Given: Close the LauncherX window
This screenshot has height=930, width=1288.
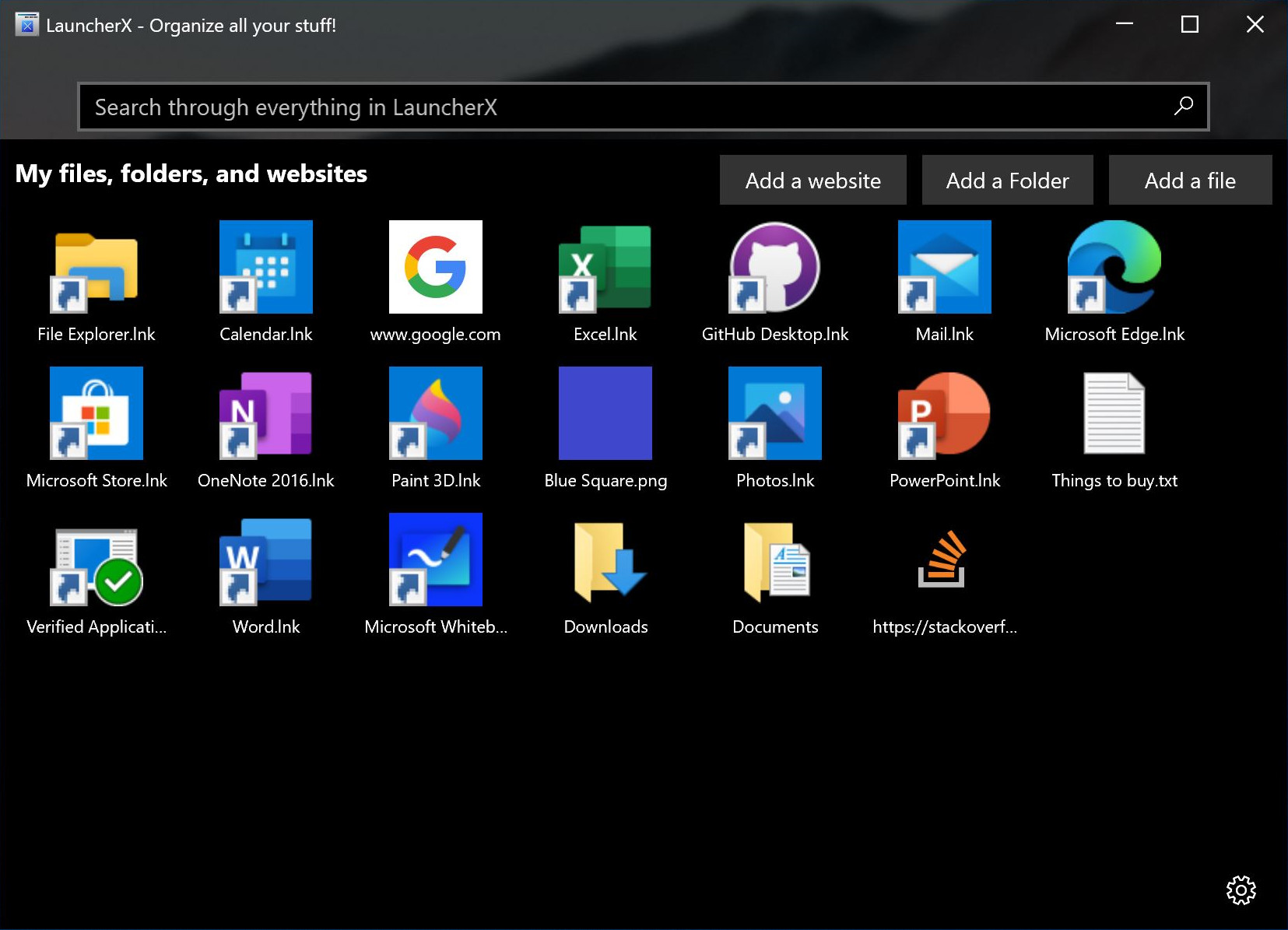Looking at the screenshot, I should click(x=1255, y=25).
